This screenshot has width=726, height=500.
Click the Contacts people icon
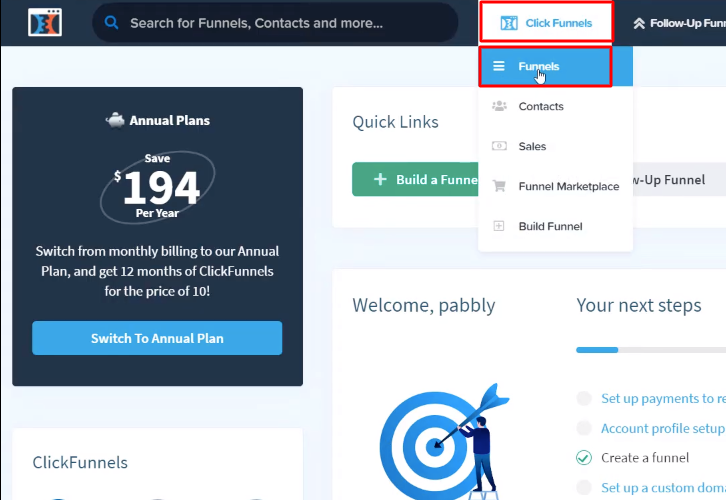click(499, 106)
